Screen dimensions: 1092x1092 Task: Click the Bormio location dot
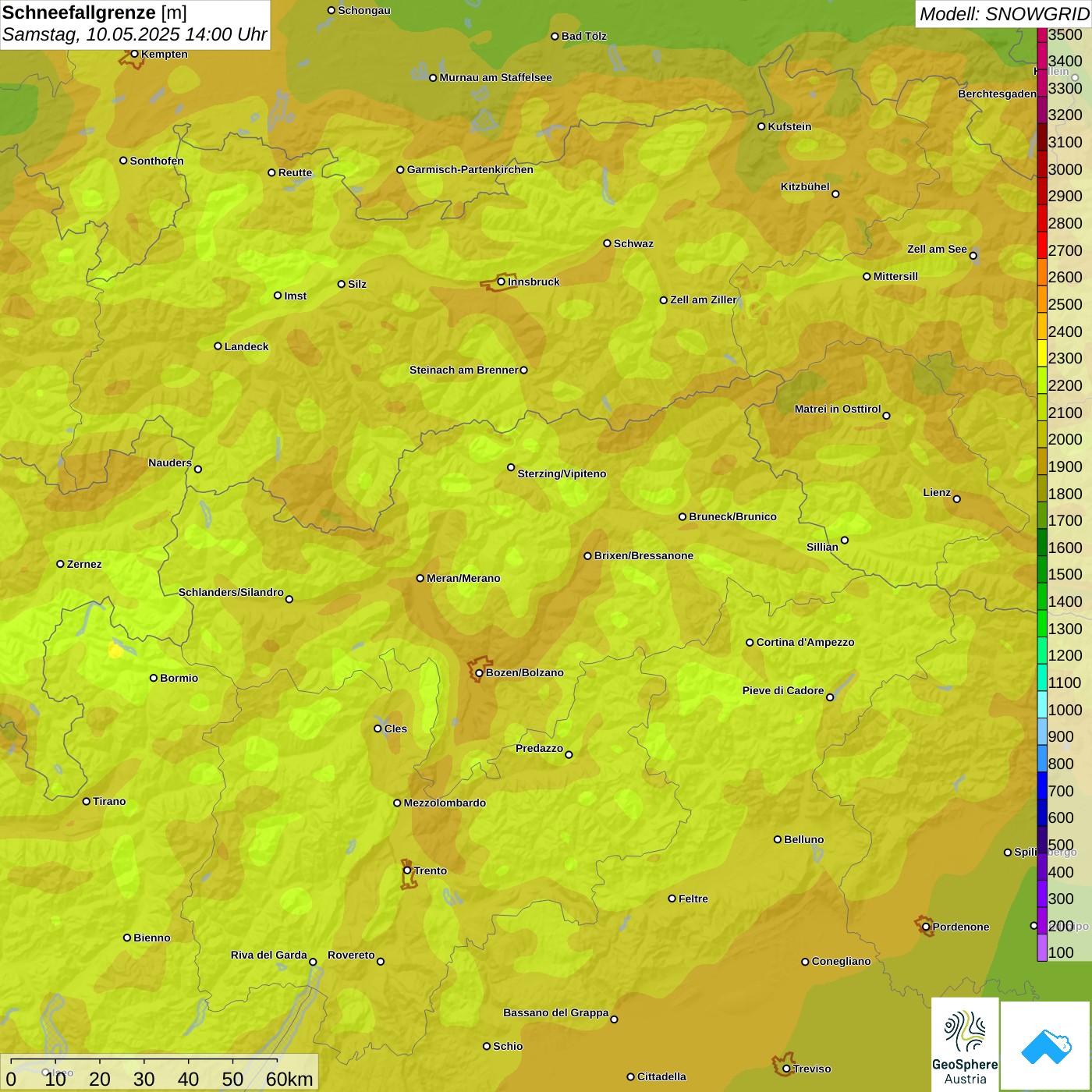pos(154,678)
